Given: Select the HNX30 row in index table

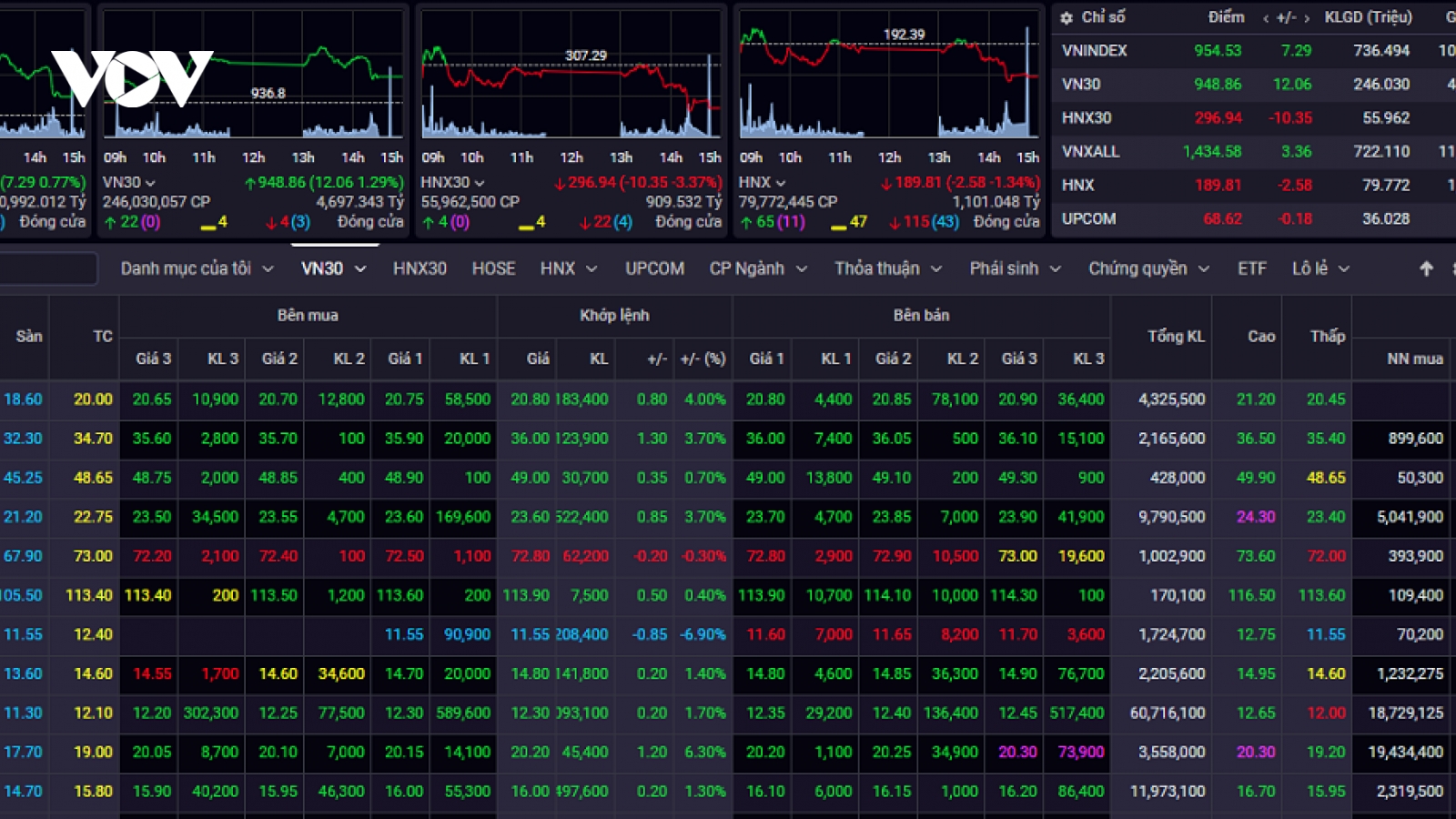Looking at the screenshot, I should pyautogui.click(x=1254, y=118).
